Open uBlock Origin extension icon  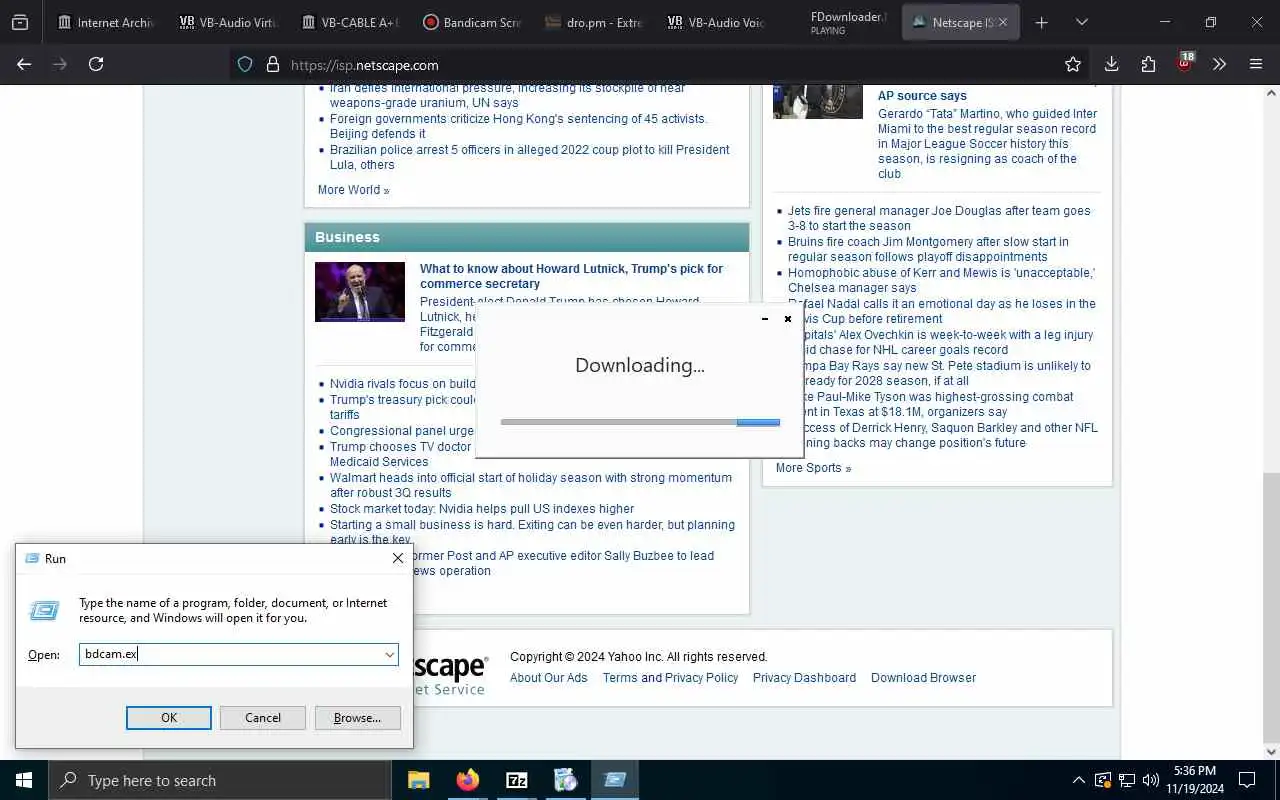tap(1185, 63)
